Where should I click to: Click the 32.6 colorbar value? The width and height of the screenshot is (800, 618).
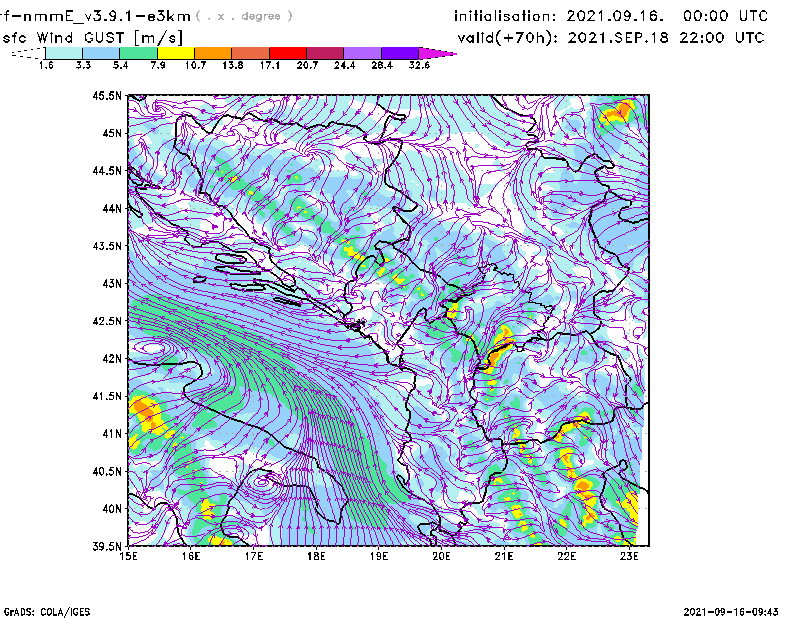click(x=419, y=65)
